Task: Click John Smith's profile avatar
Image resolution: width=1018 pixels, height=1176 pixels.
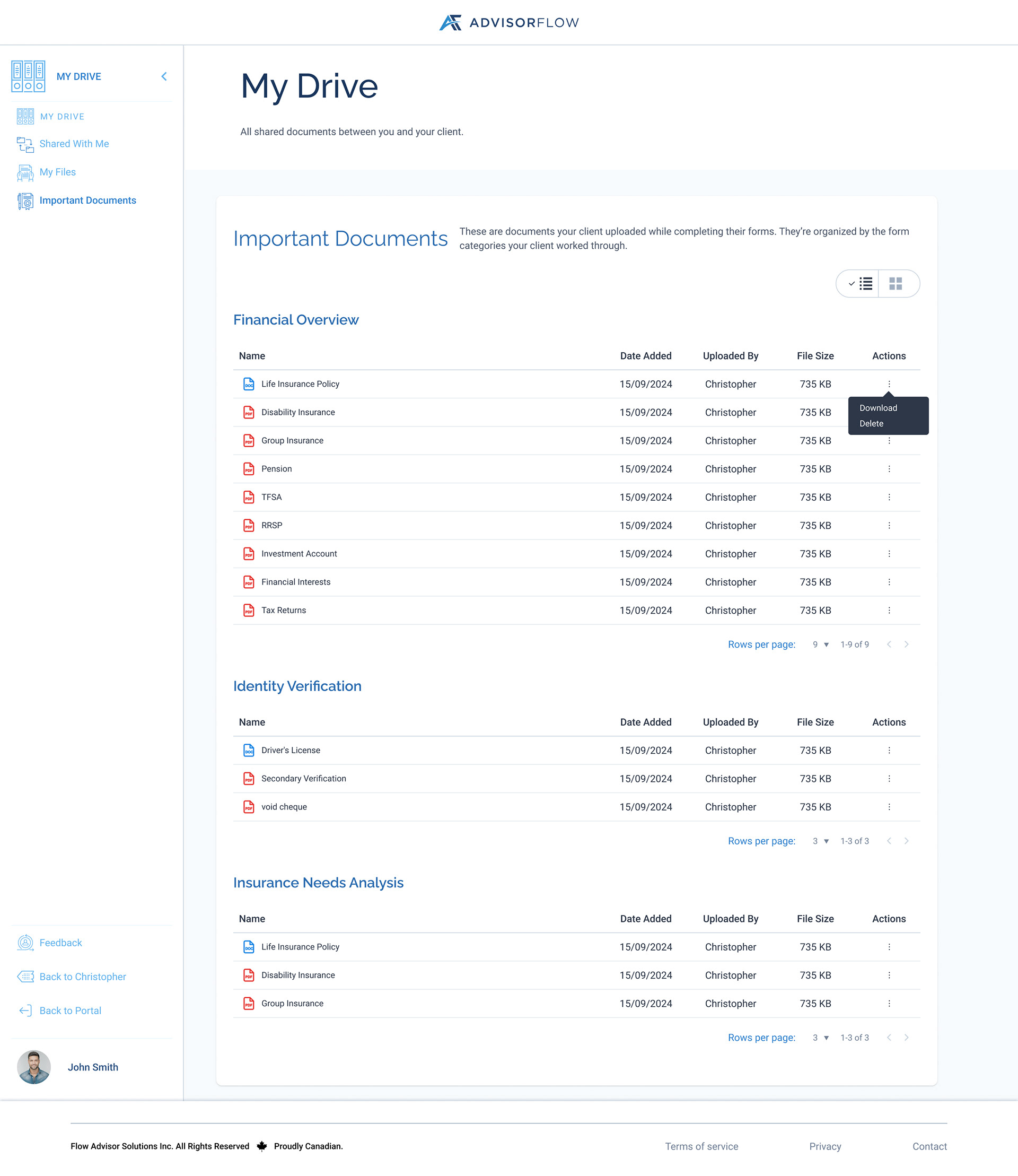Action: [x=34, y=1067]
